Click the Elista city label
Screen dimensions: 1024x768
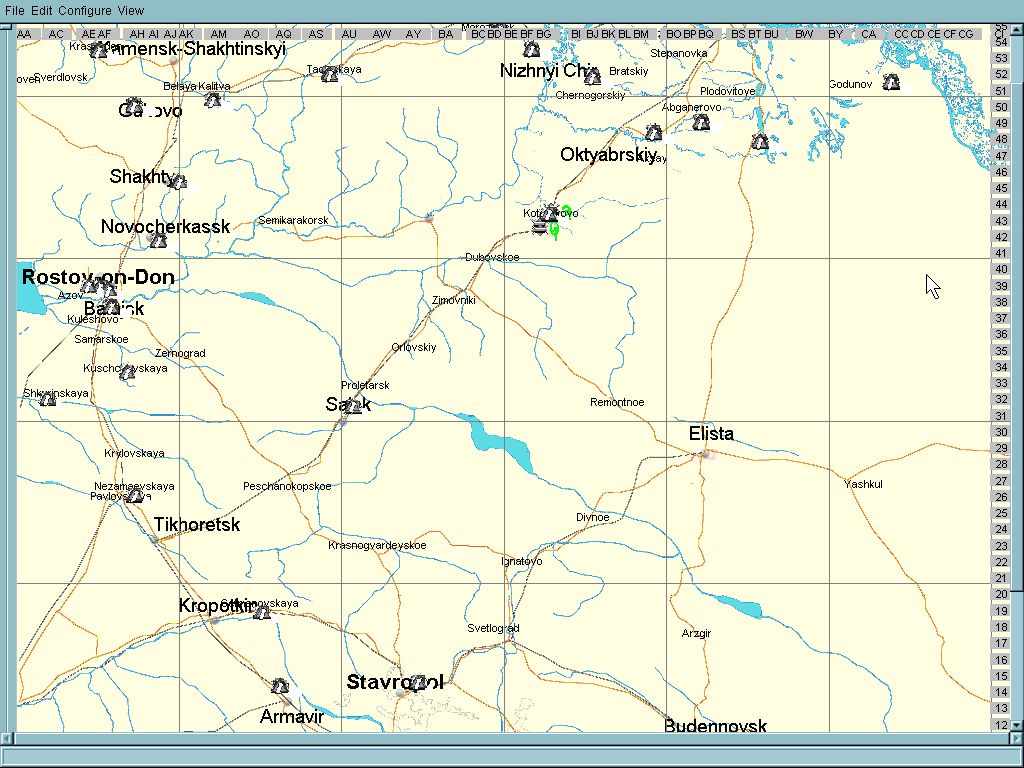[x=711, y=434]
